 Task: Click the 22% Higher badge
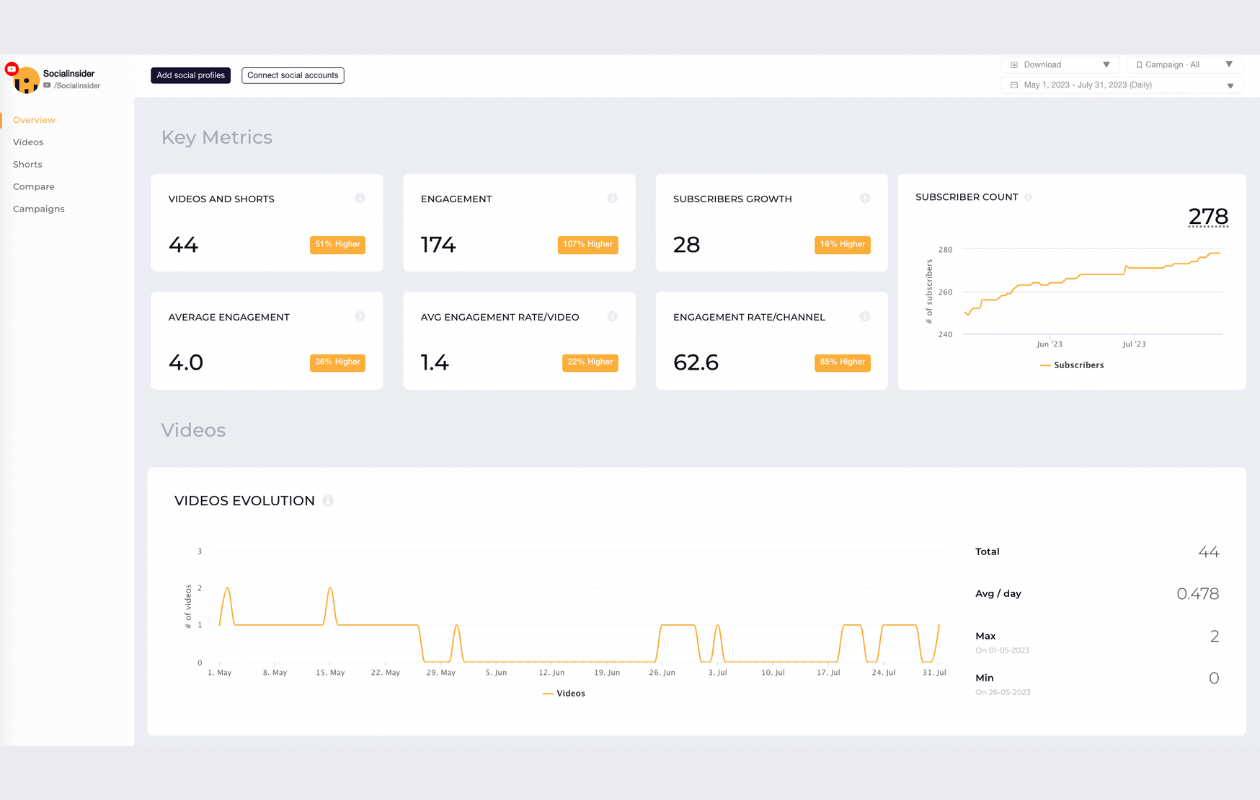point(590,362)
